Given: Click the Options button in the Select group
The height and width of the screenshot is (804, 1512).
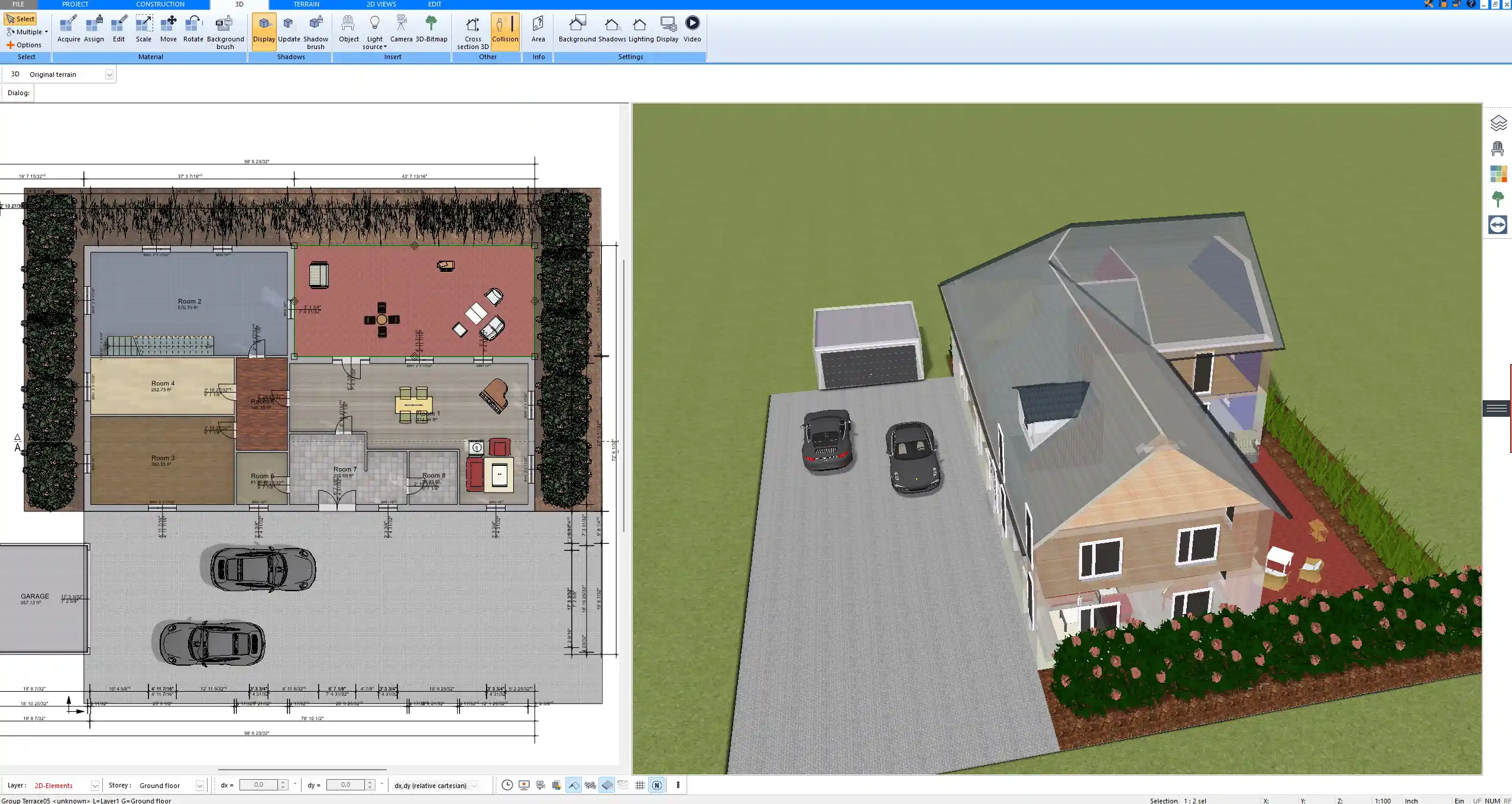Looking at the screenshot, I should click(x=26, y=44).
